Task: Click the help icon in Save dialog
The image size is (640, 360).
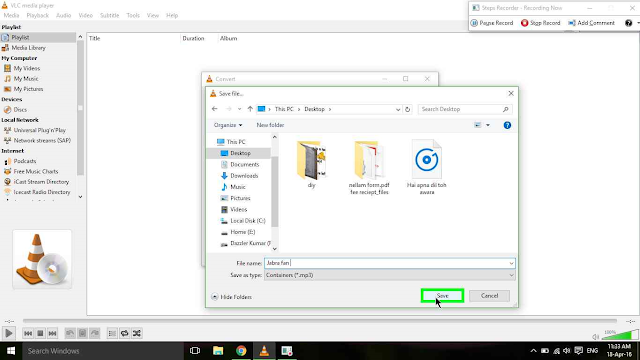Action: pyautogui.click(x=507, y=125)
